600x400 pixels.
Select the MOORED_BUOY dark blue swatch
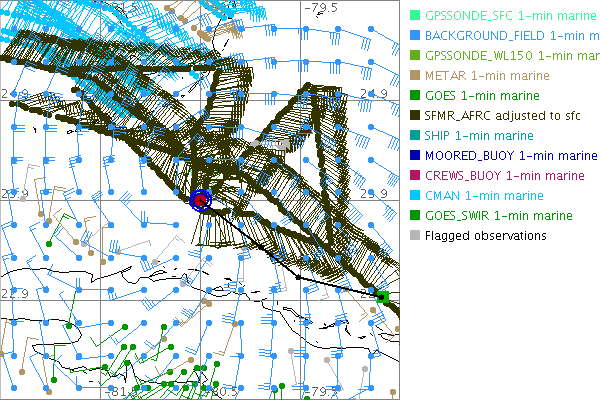pyautogui.click(x=415, y=156)
